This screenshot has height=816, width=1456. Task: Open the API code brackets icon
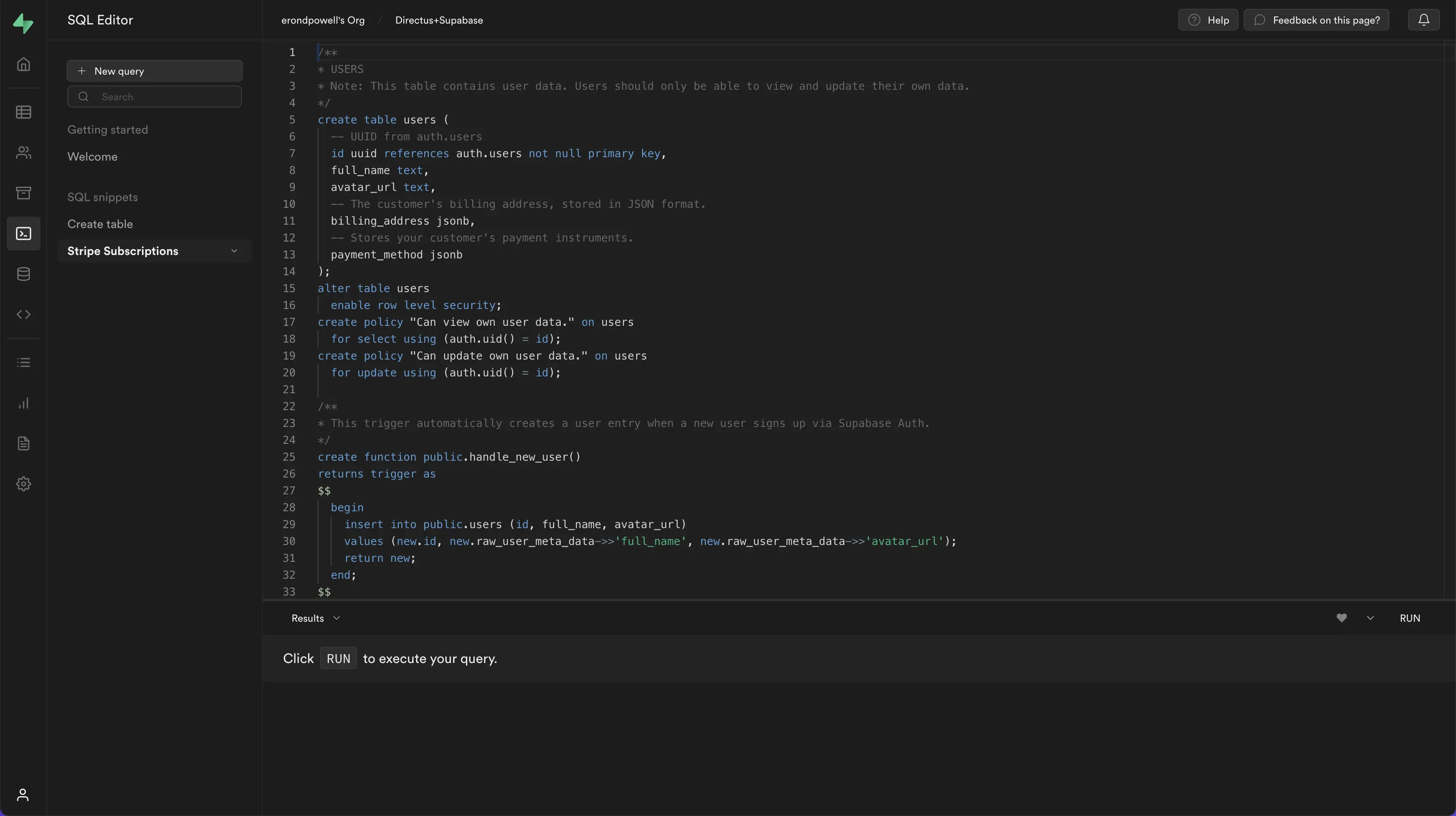coord(23,314)
